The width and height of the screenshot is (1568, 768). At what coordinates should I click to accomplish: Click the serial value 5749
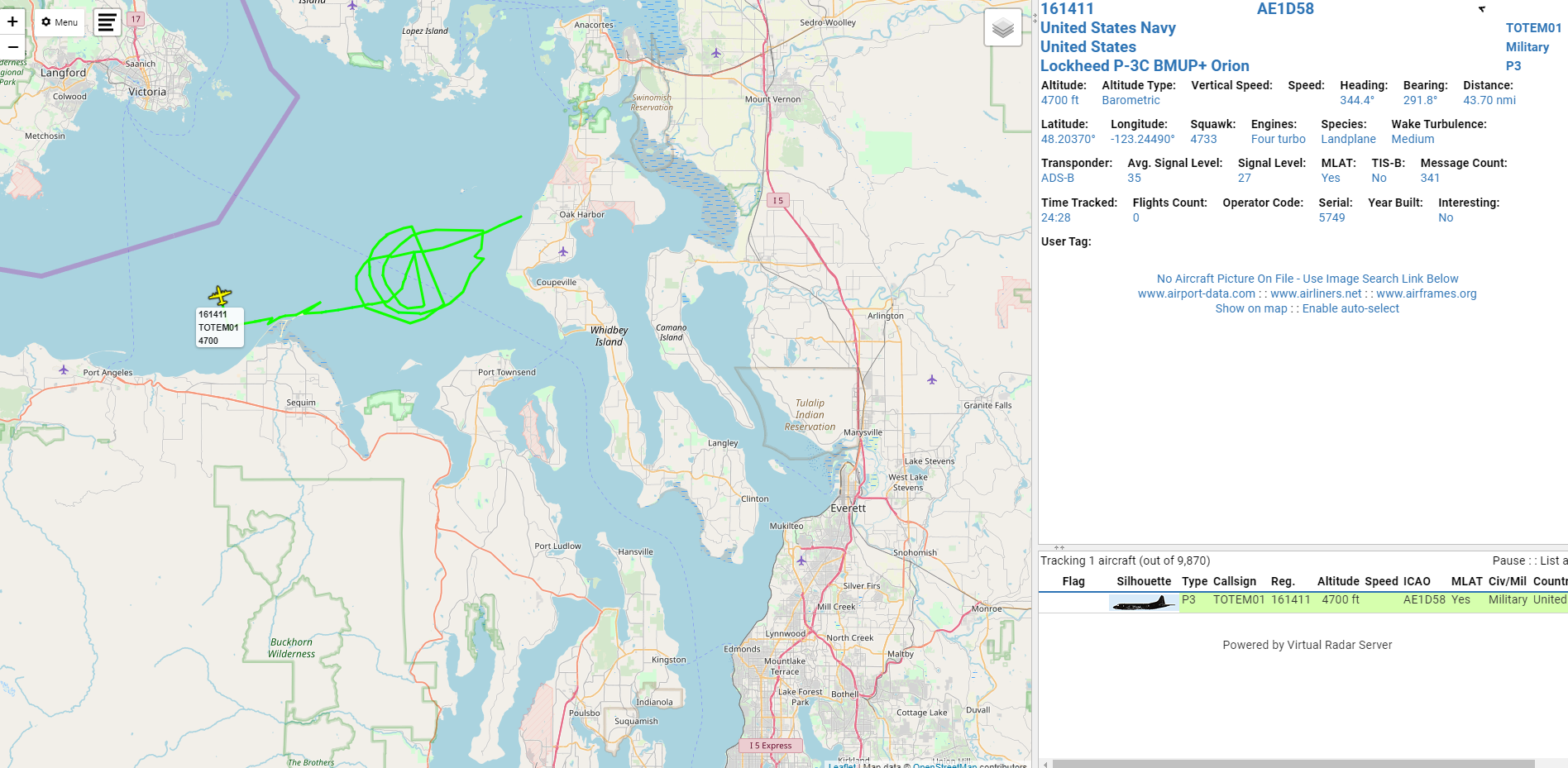1331,217
